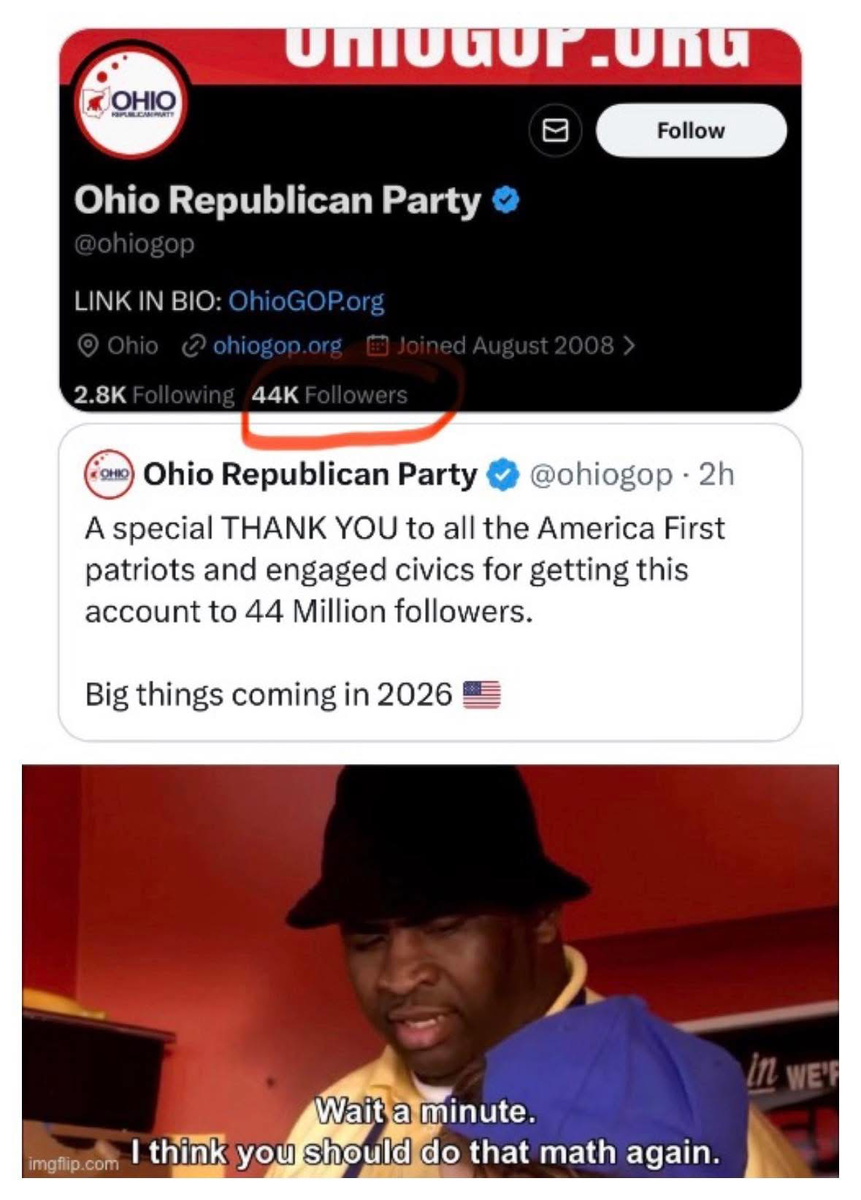Screen dimensions: 861x1200
Task: Open the 2.8K Following list
Action: point(153,395)
